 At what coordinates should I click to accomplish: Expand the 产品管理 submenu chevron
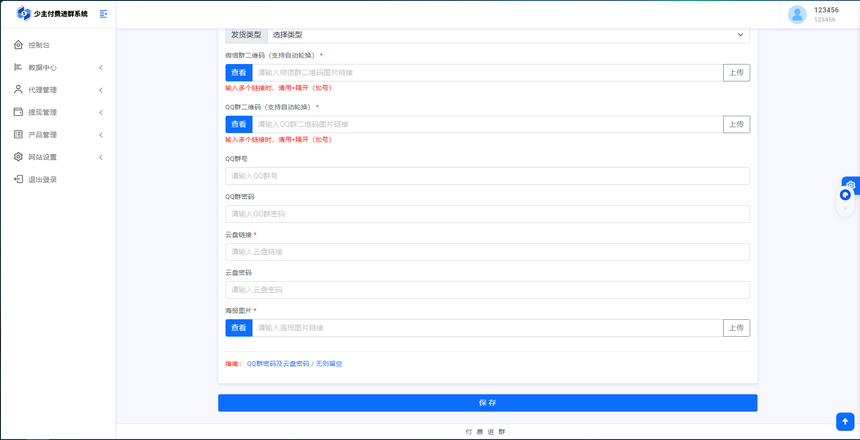pos(101,135)
